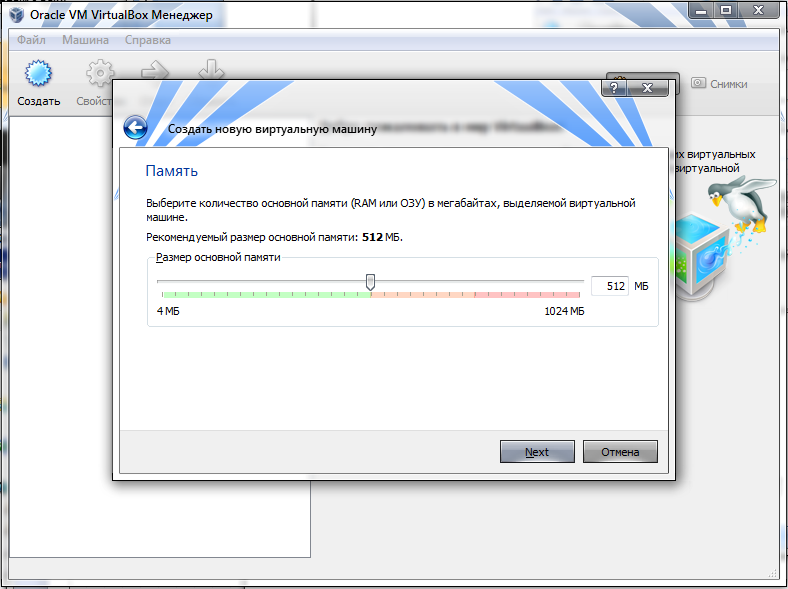Click the green zone of memory slider
The image size is (788, 589).
tap(266, 294)
